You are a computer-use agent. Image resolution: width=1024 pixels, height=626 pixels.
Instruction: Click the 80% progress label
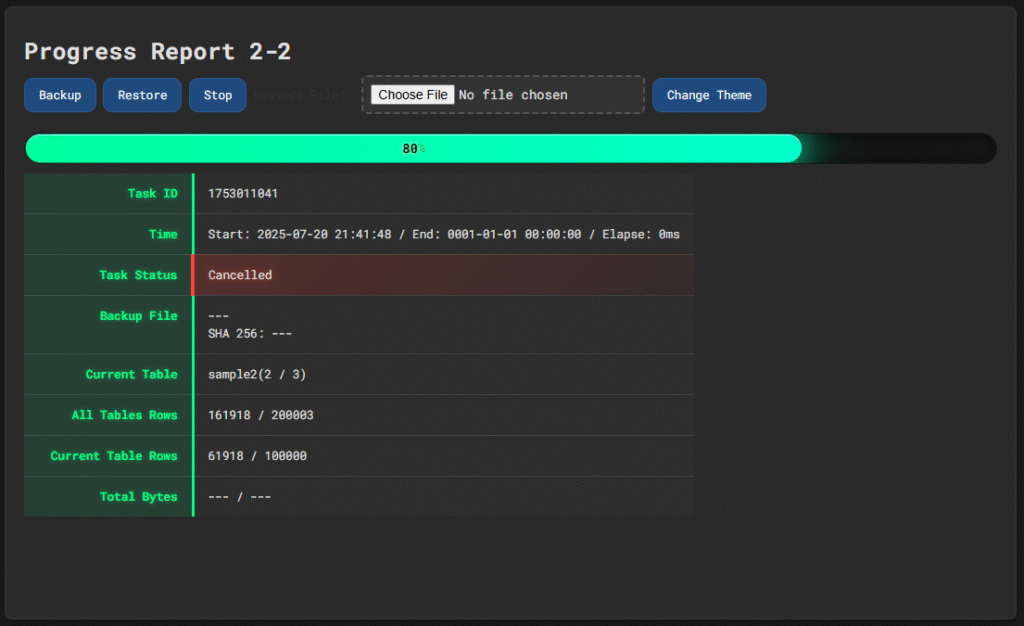412,149
